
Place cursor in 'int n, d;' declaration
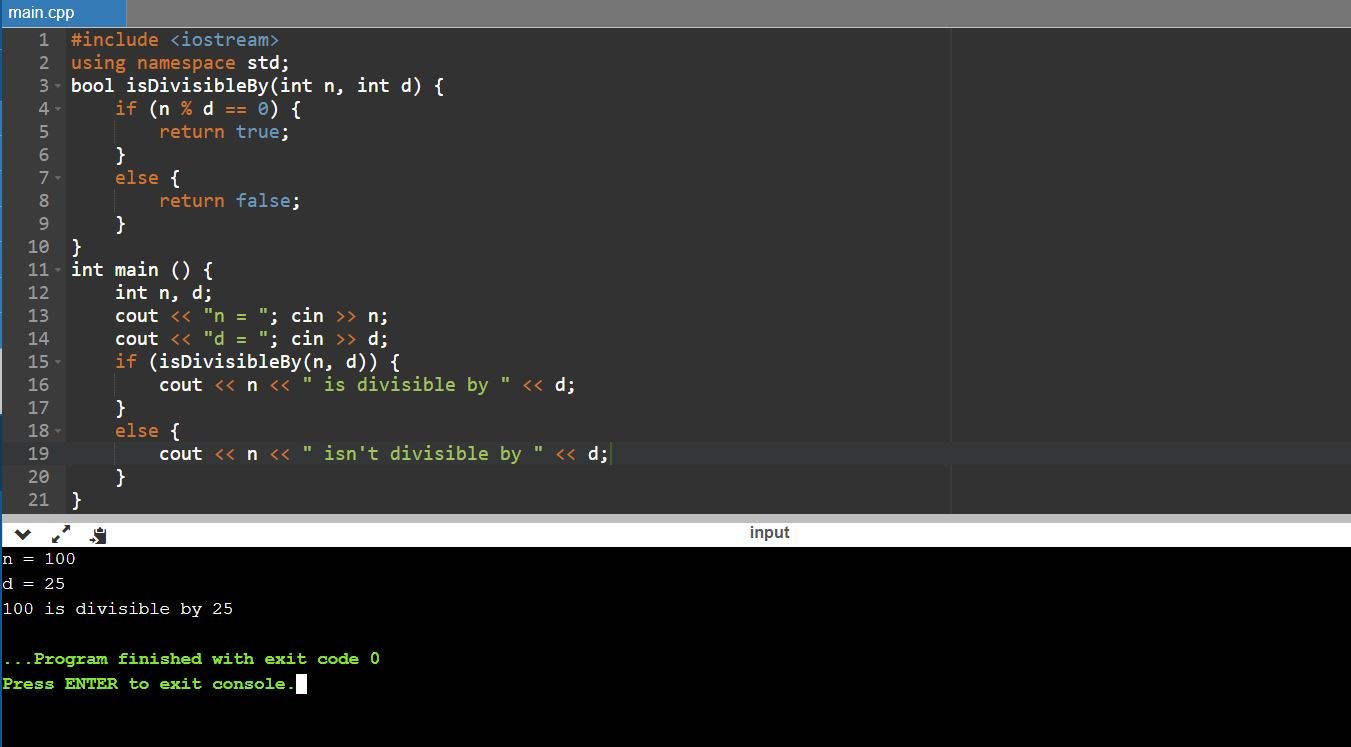pyautogui.click(x=163, y=293)
